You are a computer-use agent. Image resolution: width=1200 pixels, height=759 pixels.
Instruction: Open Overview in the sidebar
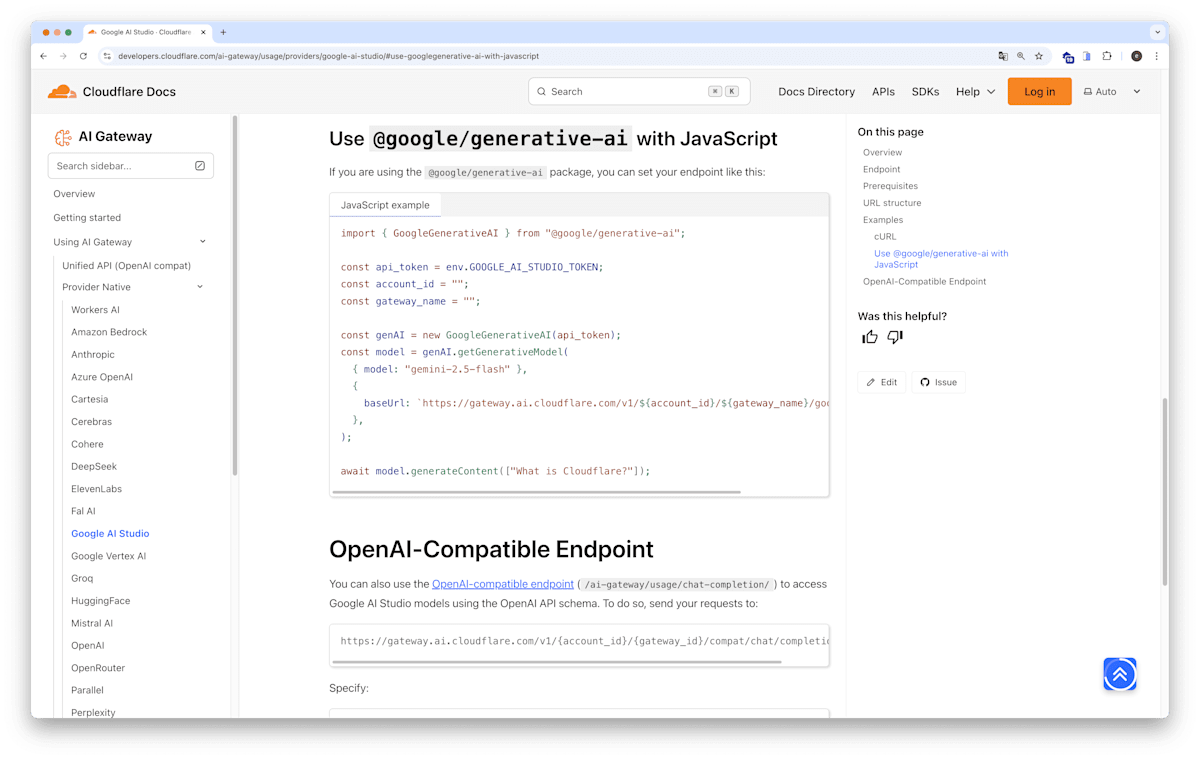pyautogui.click(x=74, y=194)
